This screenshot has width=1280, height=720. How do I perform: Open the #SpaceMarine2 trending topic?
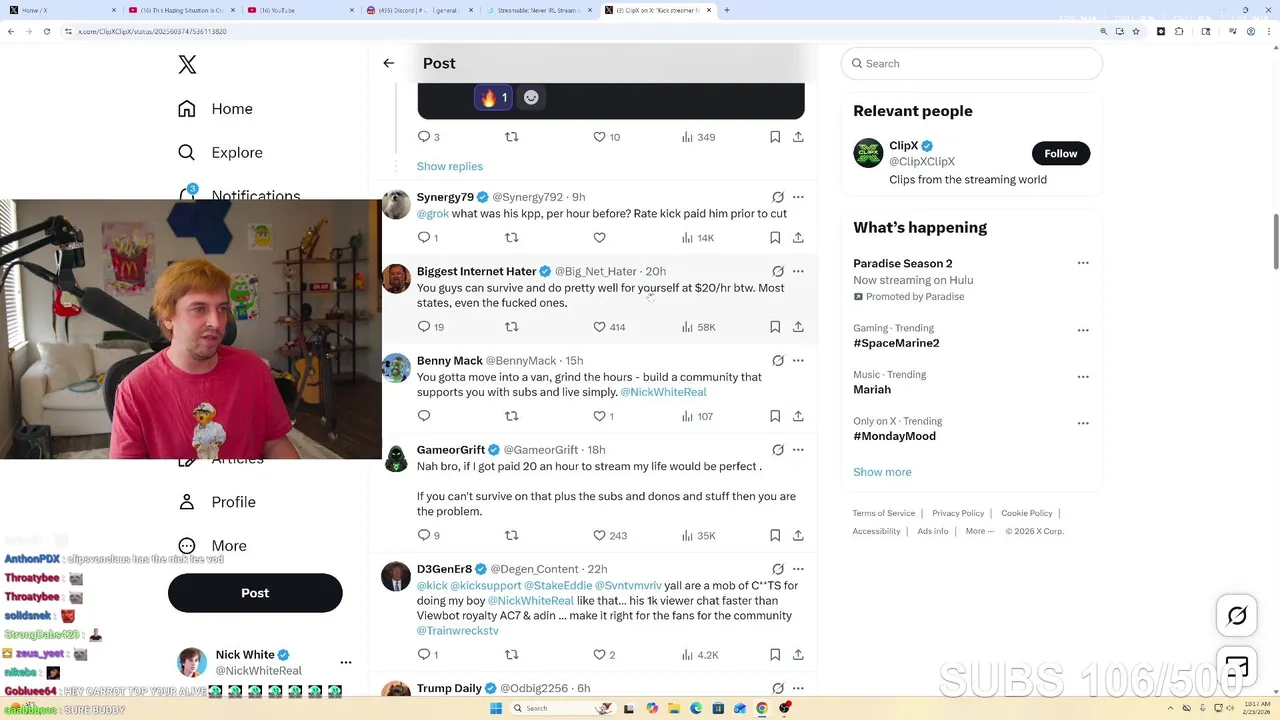[x=896, y=343]
